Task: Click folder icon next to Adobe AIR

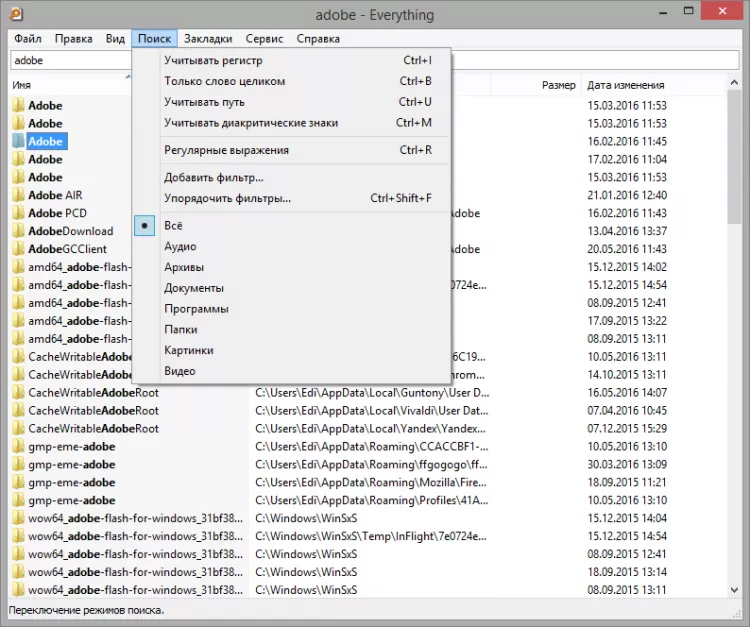Action: click(x=18, y=195)
